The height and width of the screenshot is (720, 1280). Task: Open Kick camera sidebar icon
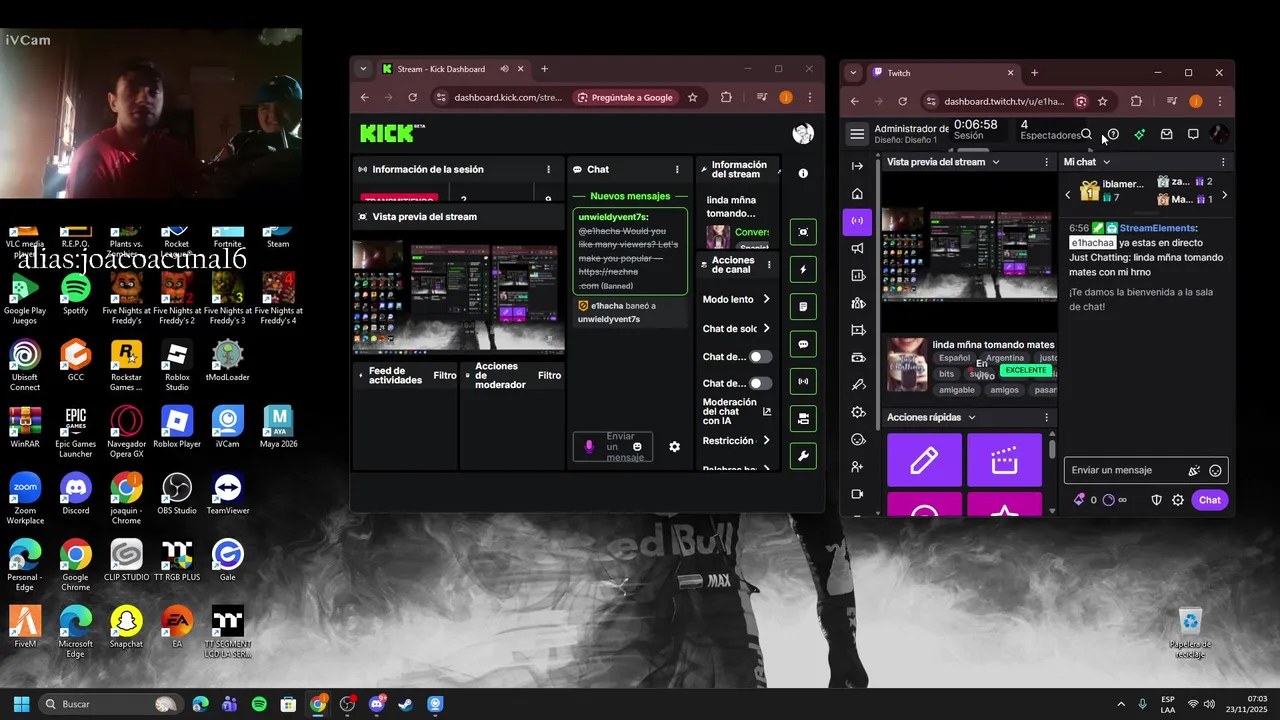point(803,419)
